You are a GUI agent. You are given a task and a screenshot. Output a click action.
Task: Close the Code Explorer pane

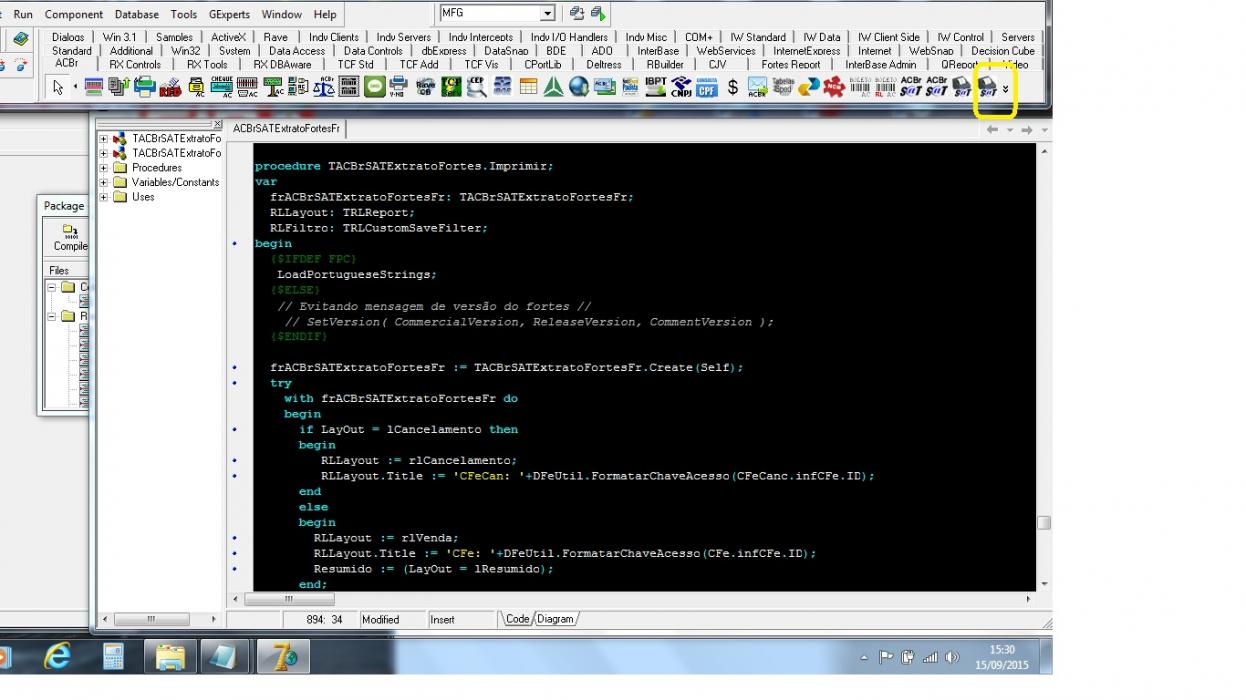[217, 125]
